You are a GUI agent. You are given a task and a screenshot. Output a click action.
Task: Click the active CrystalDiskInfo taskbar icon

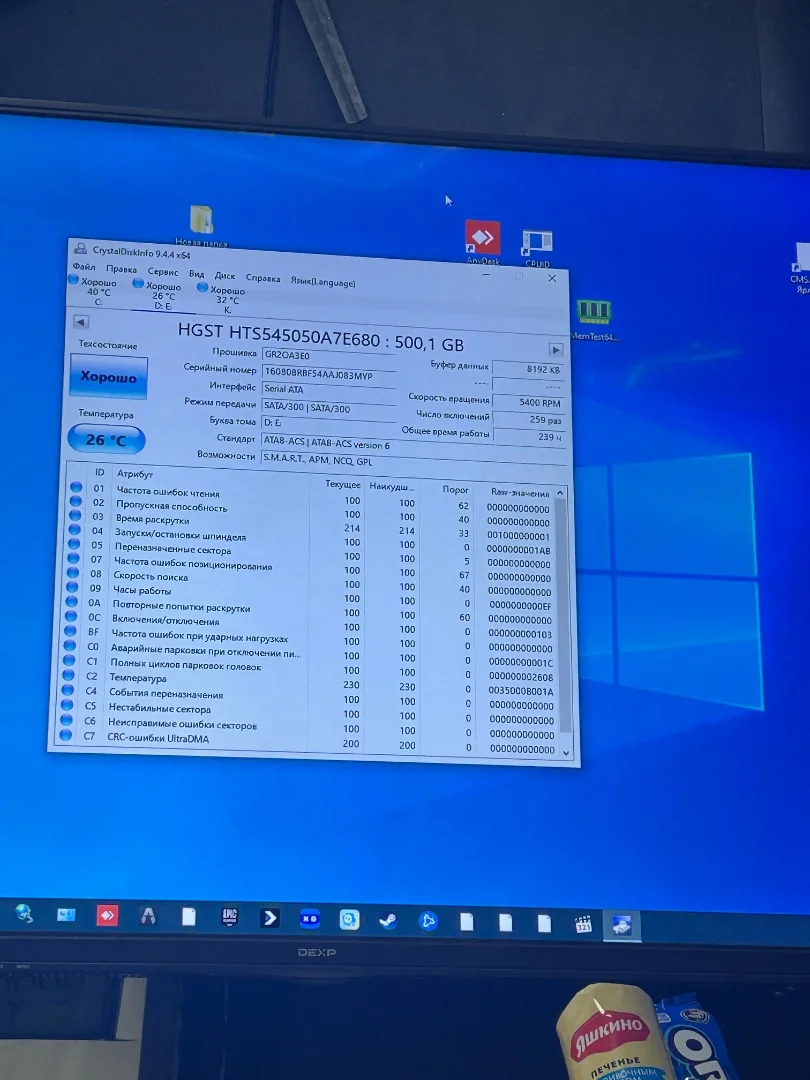[x=622, y=926]
